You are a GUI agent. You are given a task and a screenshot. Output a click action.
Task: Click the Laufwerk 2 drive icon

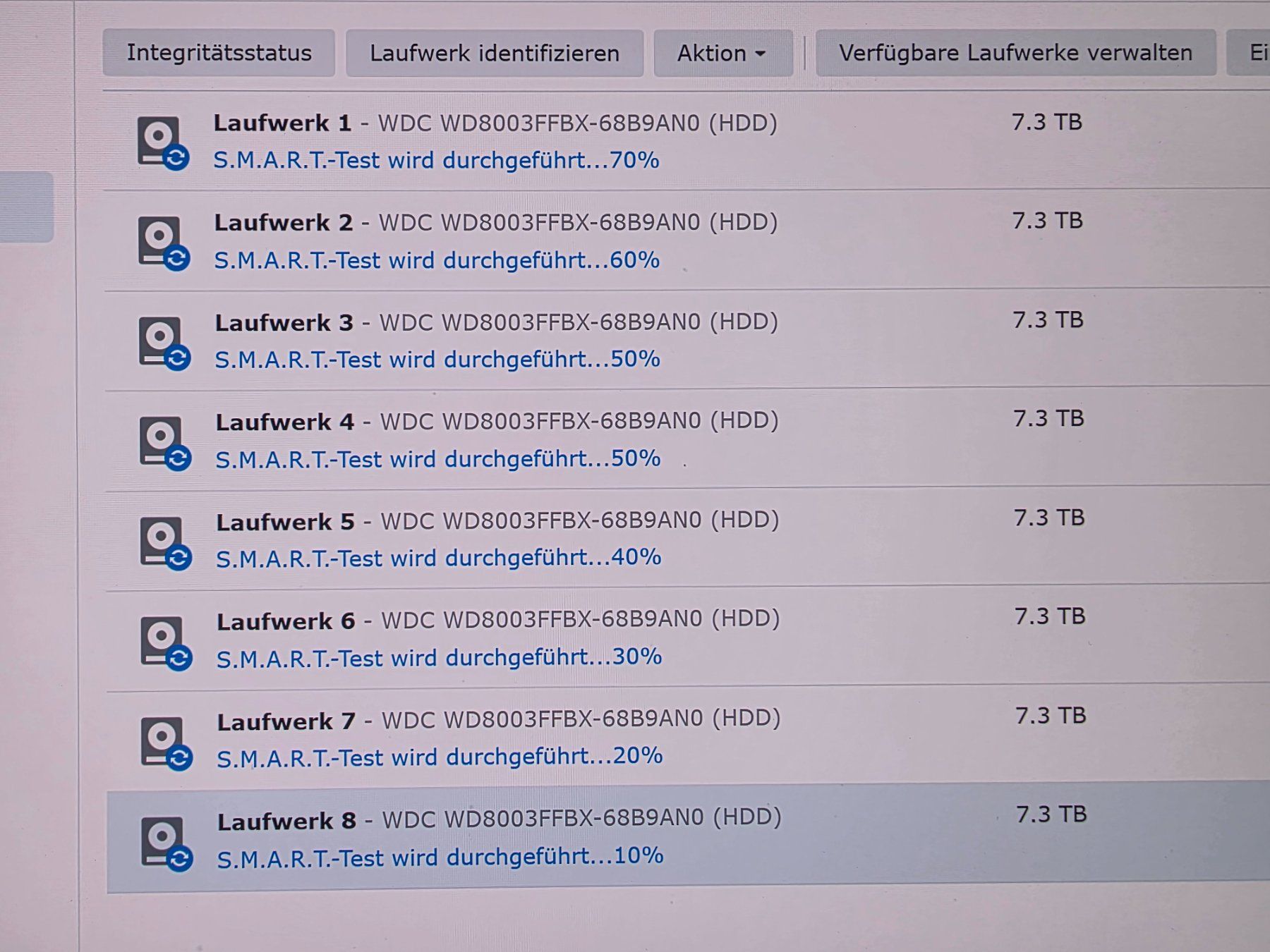coord(164,243)
